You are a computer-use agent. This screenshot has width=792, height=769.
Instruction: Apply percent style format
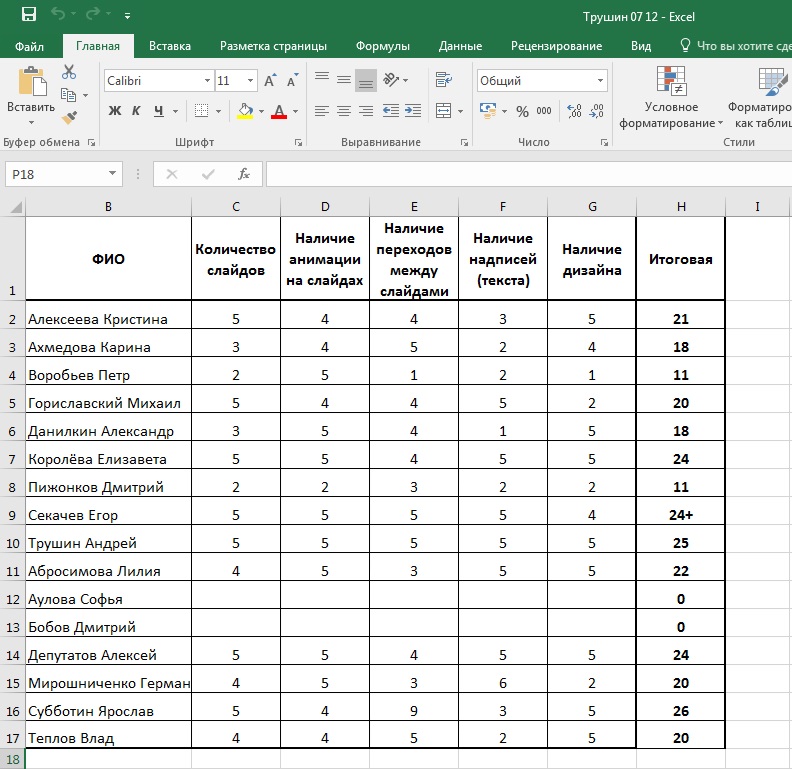522,111
